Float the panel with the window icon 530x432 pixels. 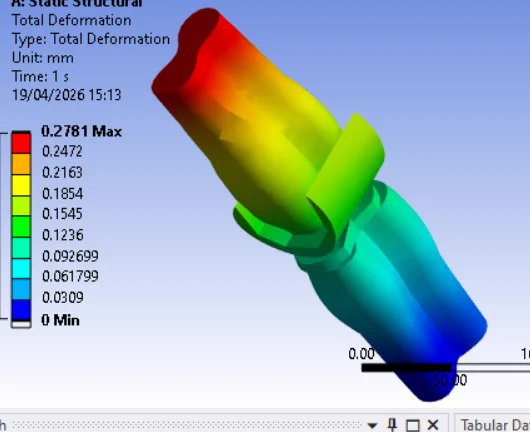413,425
